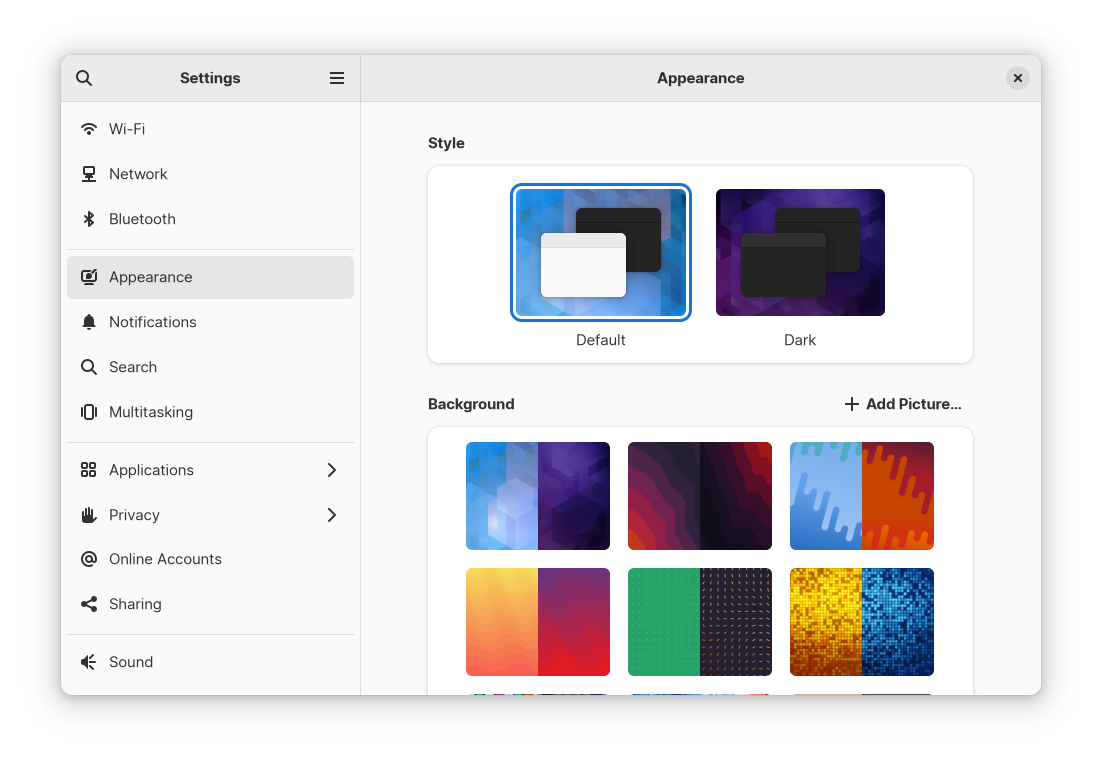Image resolution: width=1102 pixels, height=762 pixels.
Task: Choose the green and dark dotted wallpaper
Action: (x=700, y=622)
